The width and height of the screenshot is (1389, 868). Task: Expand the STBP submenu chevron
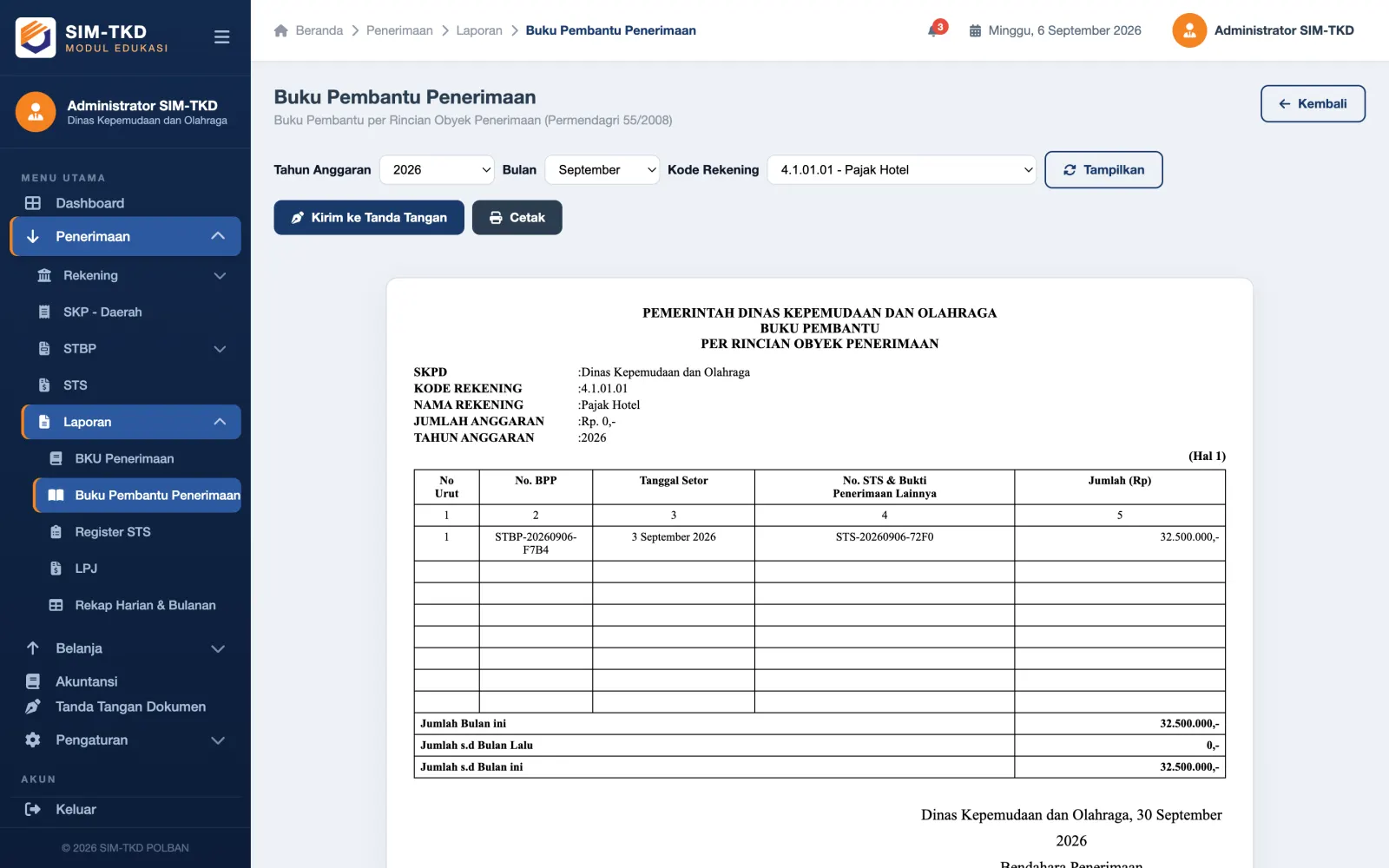(x=220, y=348)
